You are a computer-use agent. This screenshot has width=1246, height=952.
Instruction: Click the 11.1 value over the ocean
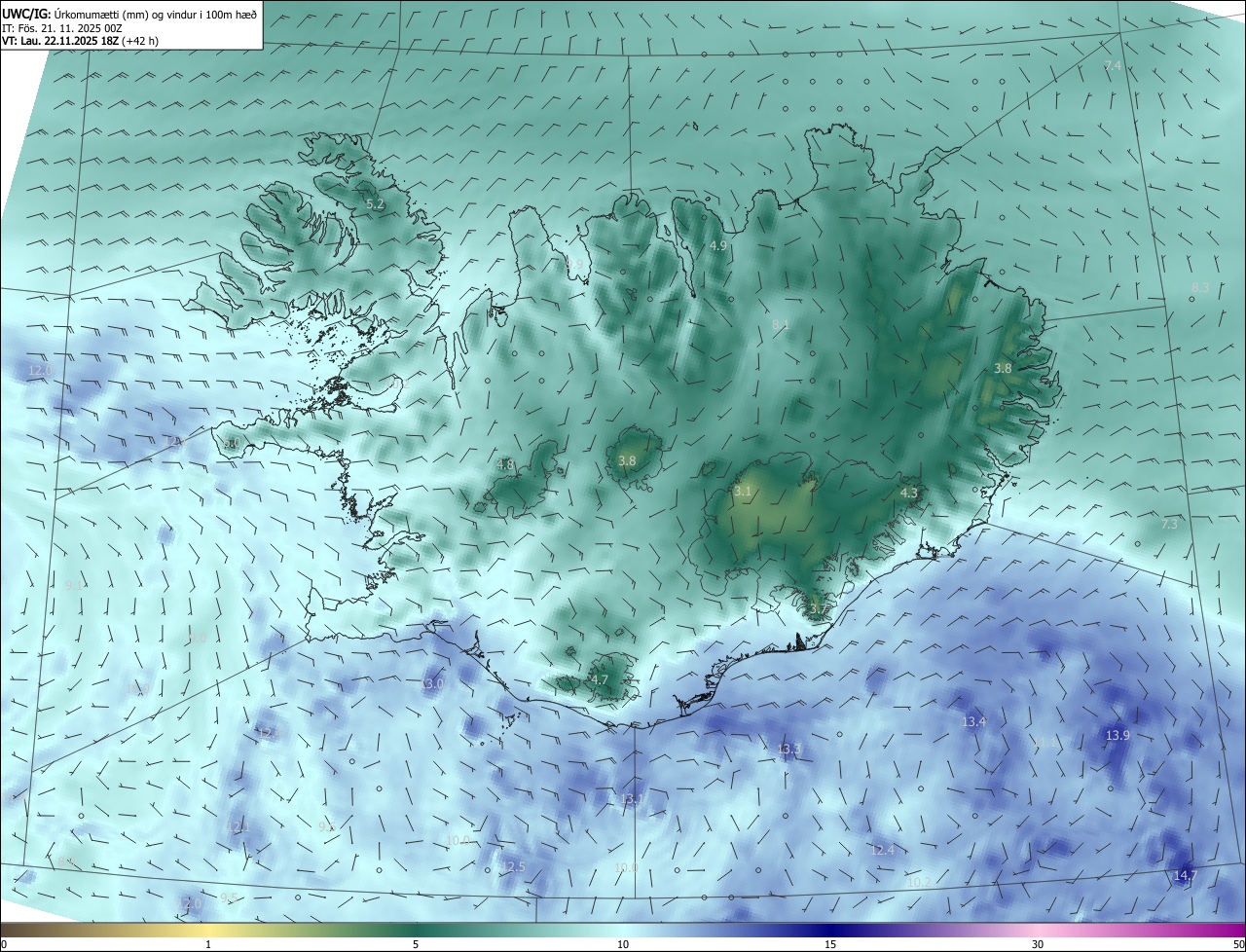(x=1044, y=743)
